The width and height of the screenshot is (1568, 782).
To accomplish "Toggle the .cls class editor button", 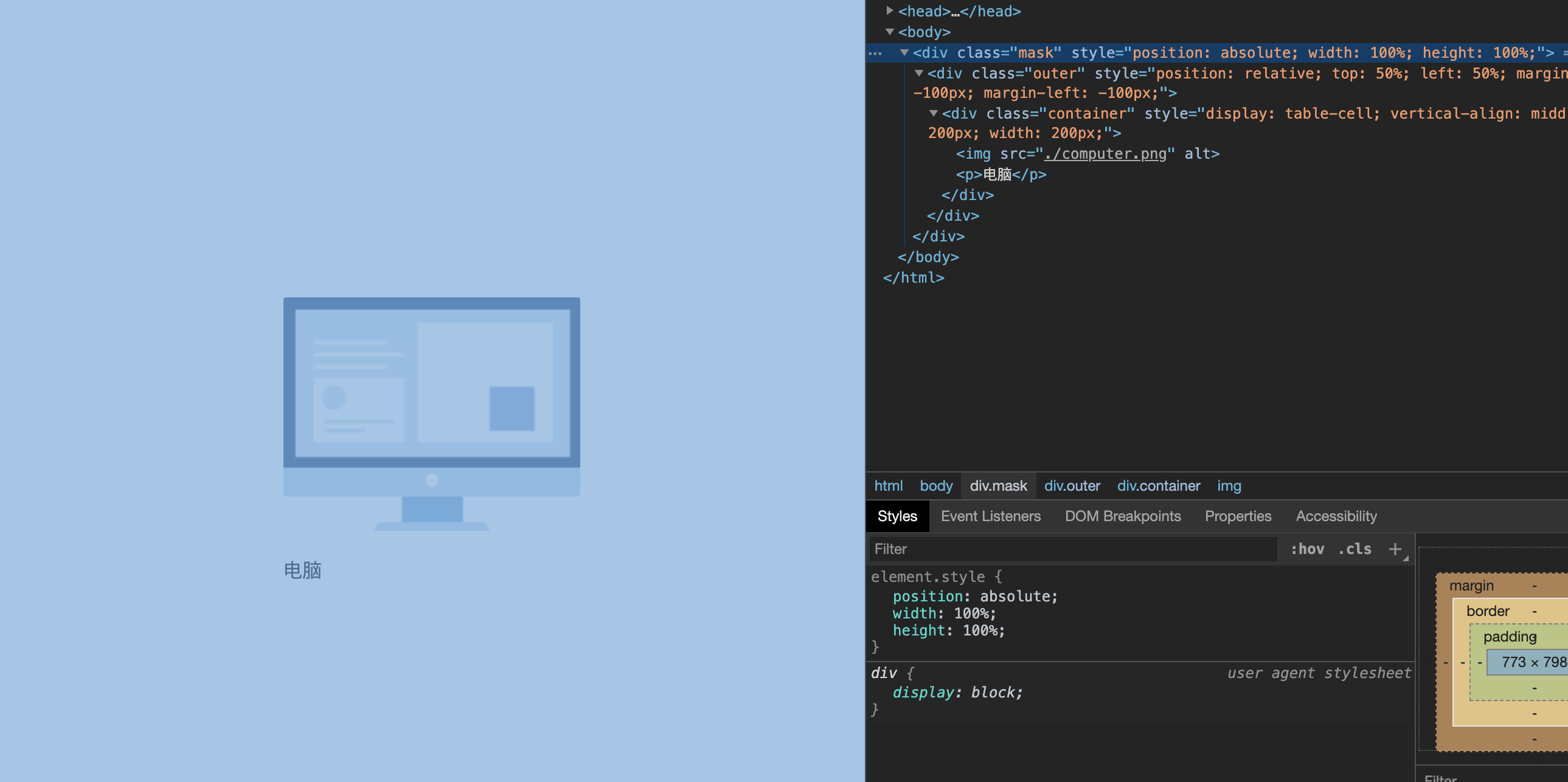I will click(1355, 549).
